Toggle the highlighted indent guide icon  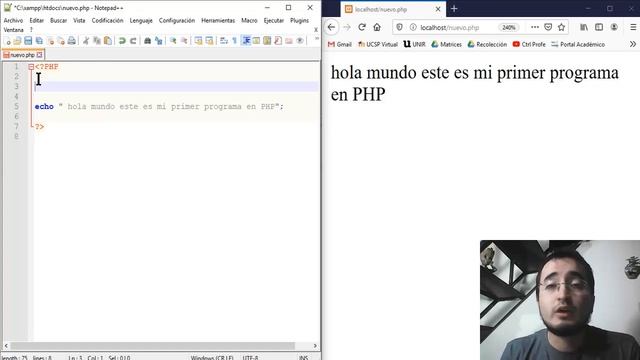click(x=246, y=41)
